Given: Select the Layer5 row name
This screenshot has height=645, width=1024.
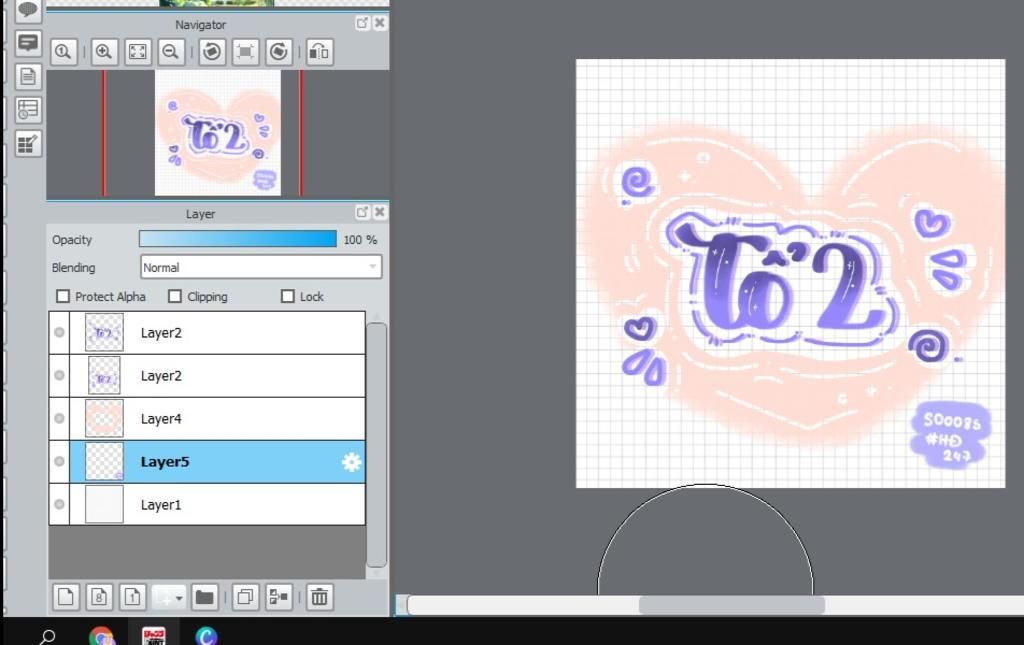Looking at the screenshot, I should coord(165,462).
